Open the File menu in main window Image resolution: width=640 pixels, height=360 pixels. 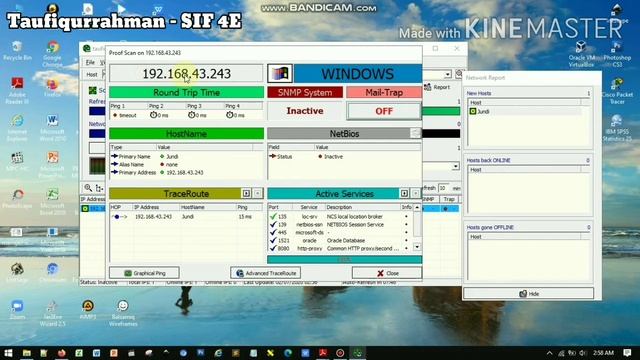(90, 62)
